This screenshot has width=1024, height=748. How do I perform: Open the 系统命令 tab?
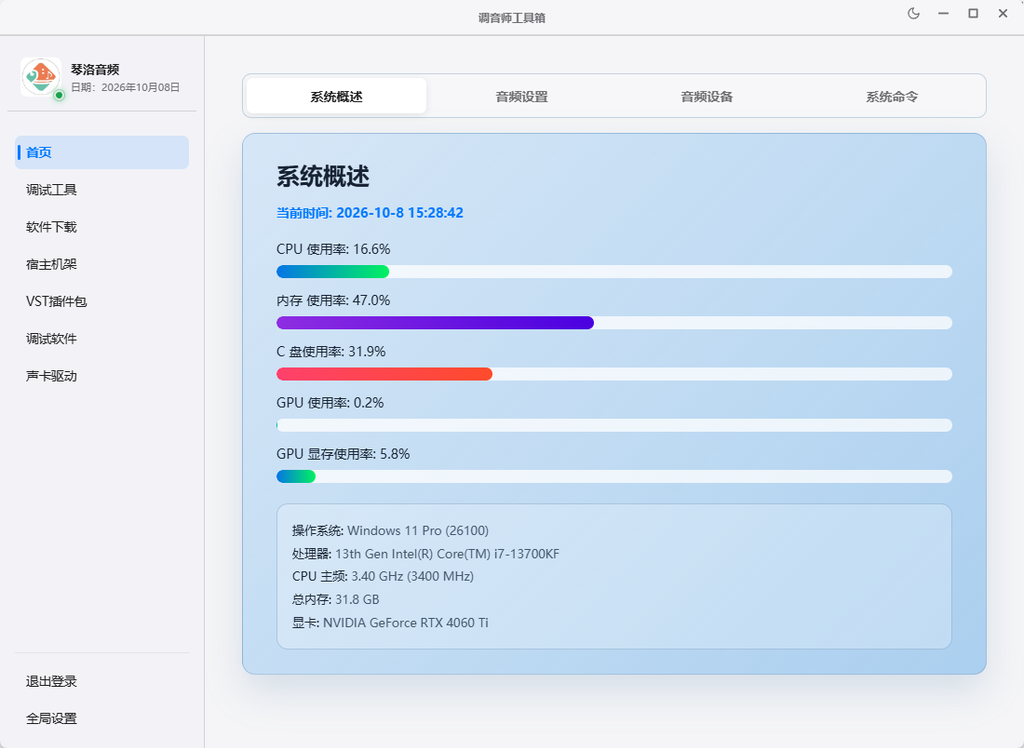[892, 96]
